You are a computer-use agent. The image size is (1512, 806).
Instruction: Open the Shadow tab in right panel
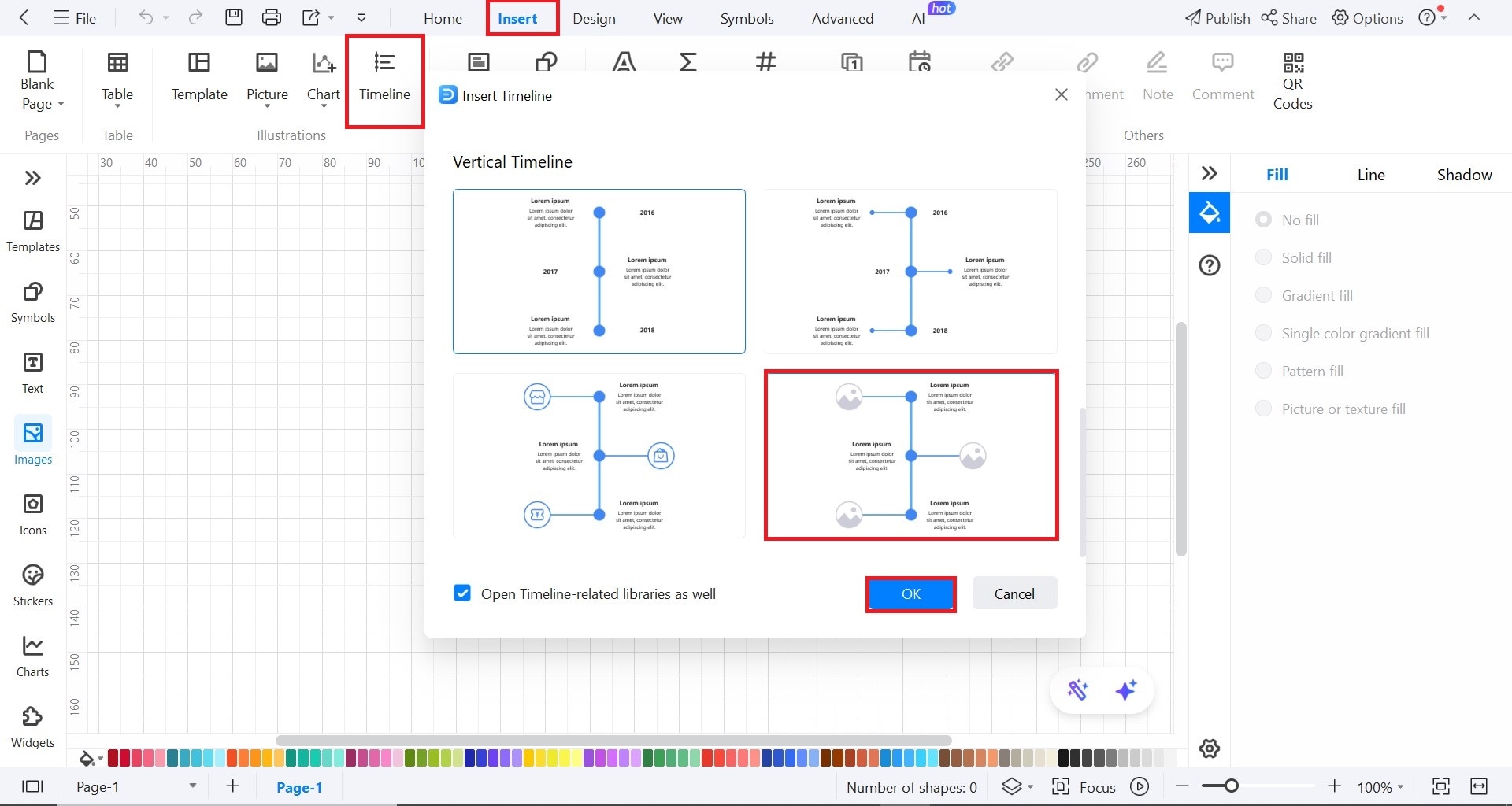(x=1464, y=175)
